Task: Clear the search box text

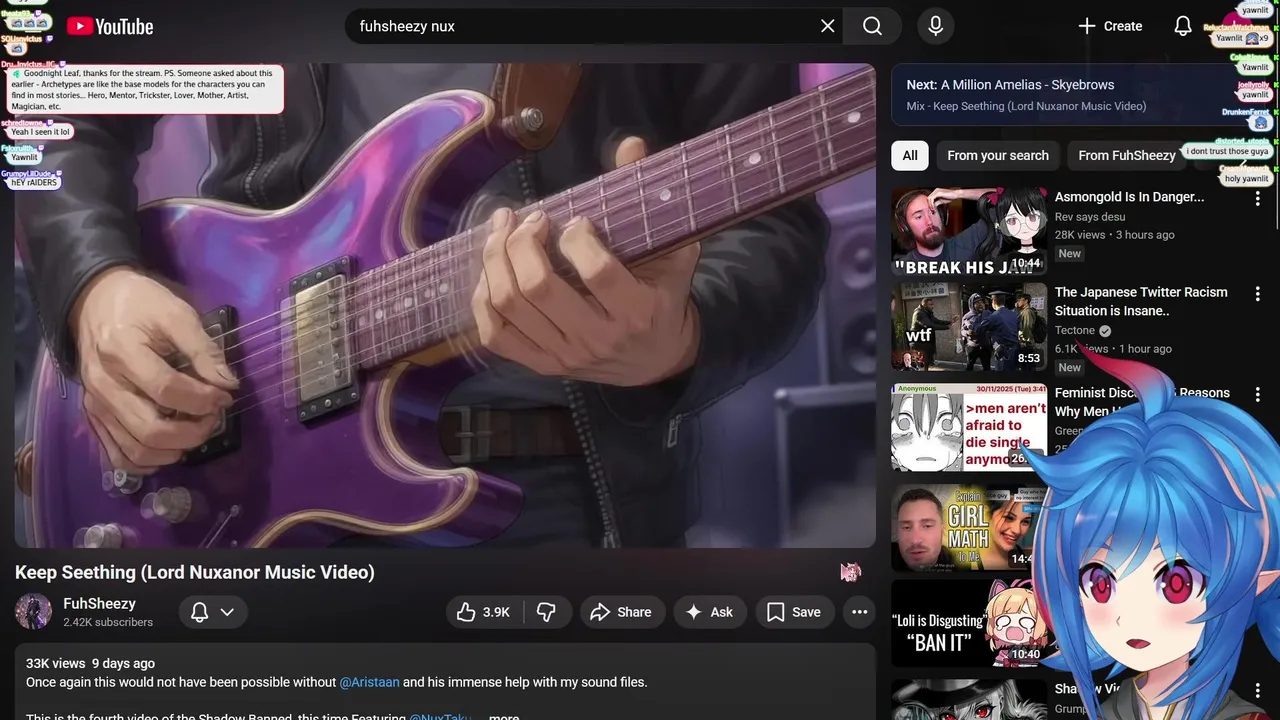Action: click(827, 26)
